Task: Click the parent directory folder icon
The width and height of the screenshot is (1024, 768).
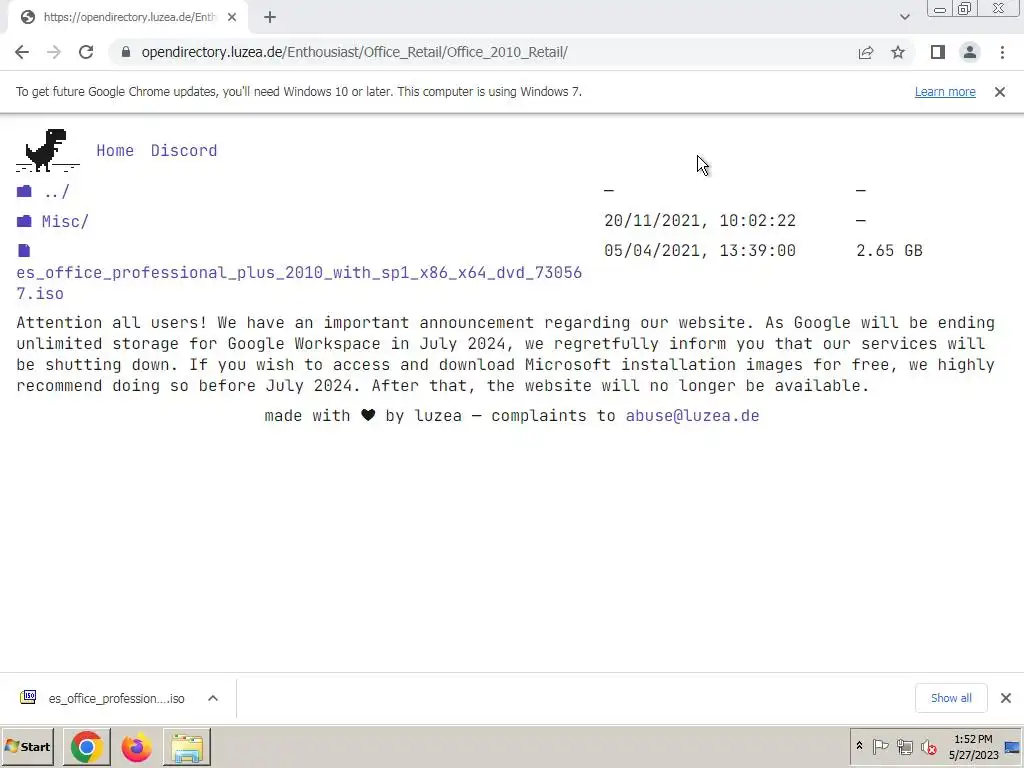Action: (24, 191)
